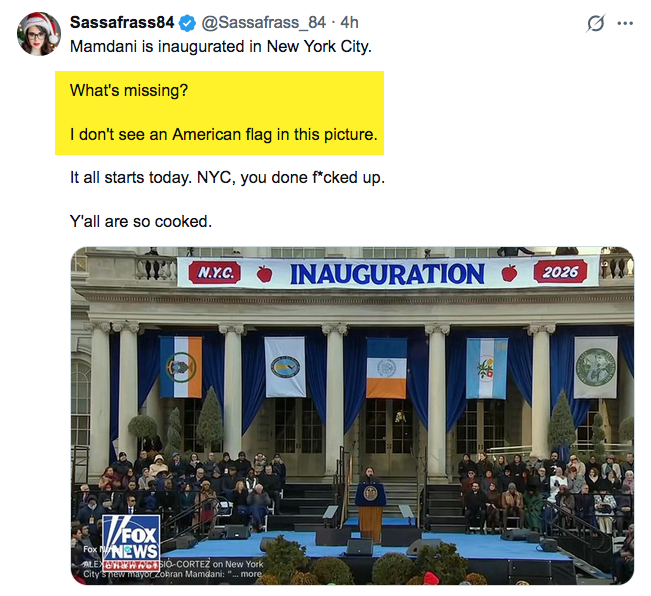Open the Sassafrass84 profile avatar
The width and height of the screenshot is (651, 596).
click(x=38, y=35)
